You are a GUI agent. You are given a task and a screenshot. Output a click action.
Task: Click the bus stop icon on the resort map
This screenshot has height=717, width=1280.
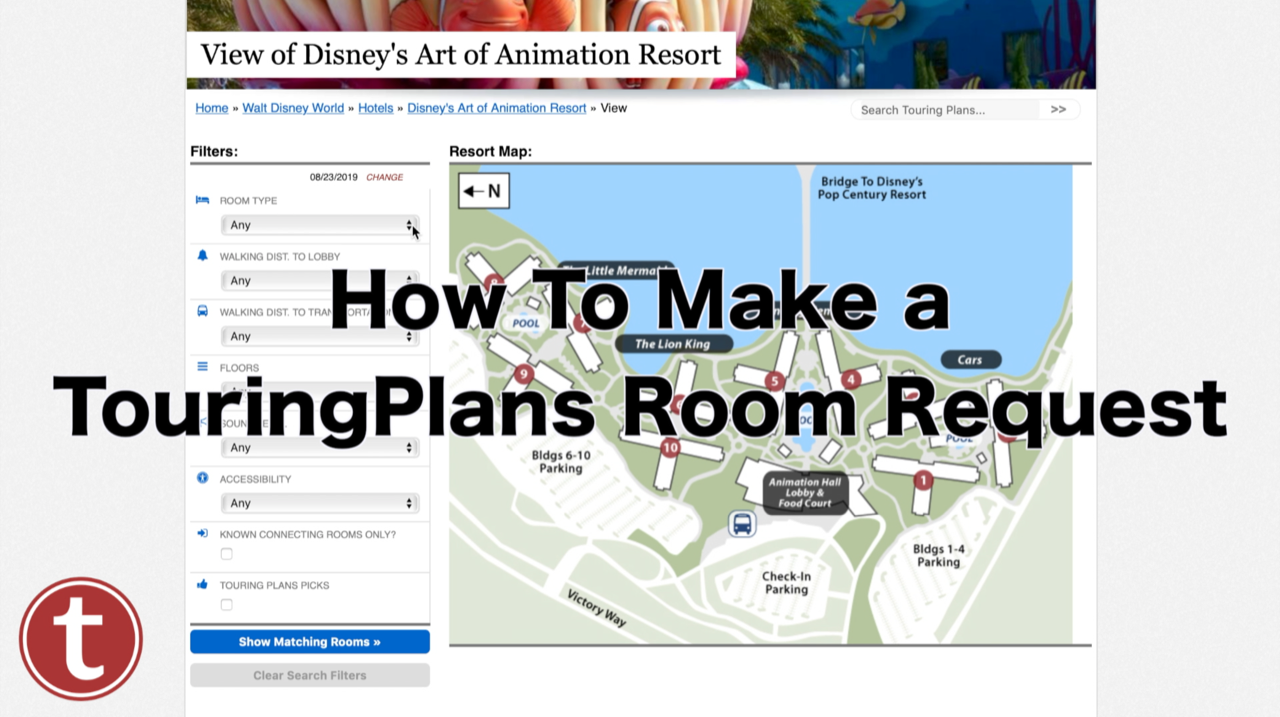click(x=741, y=523)
